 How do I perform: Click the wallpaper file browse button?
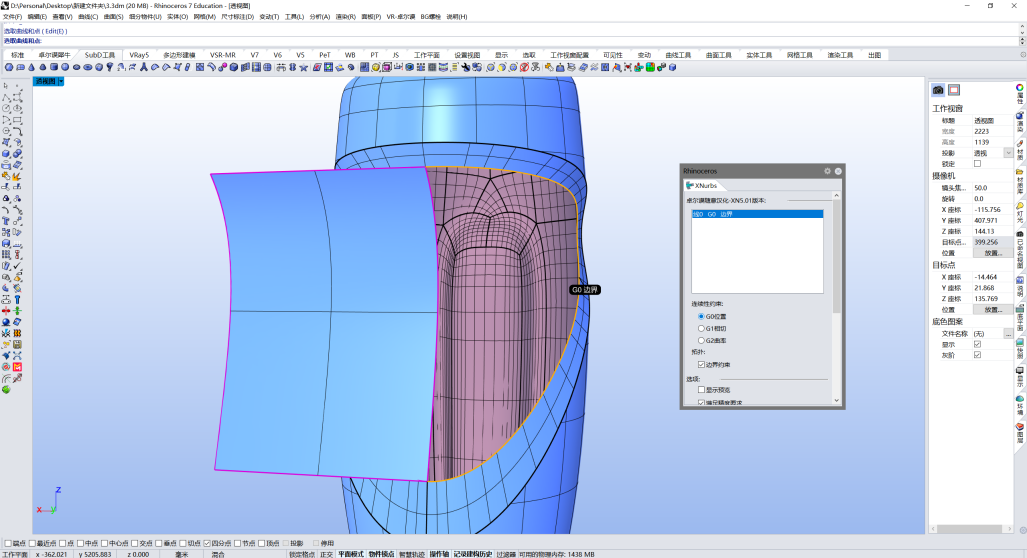coord(1008,334)
